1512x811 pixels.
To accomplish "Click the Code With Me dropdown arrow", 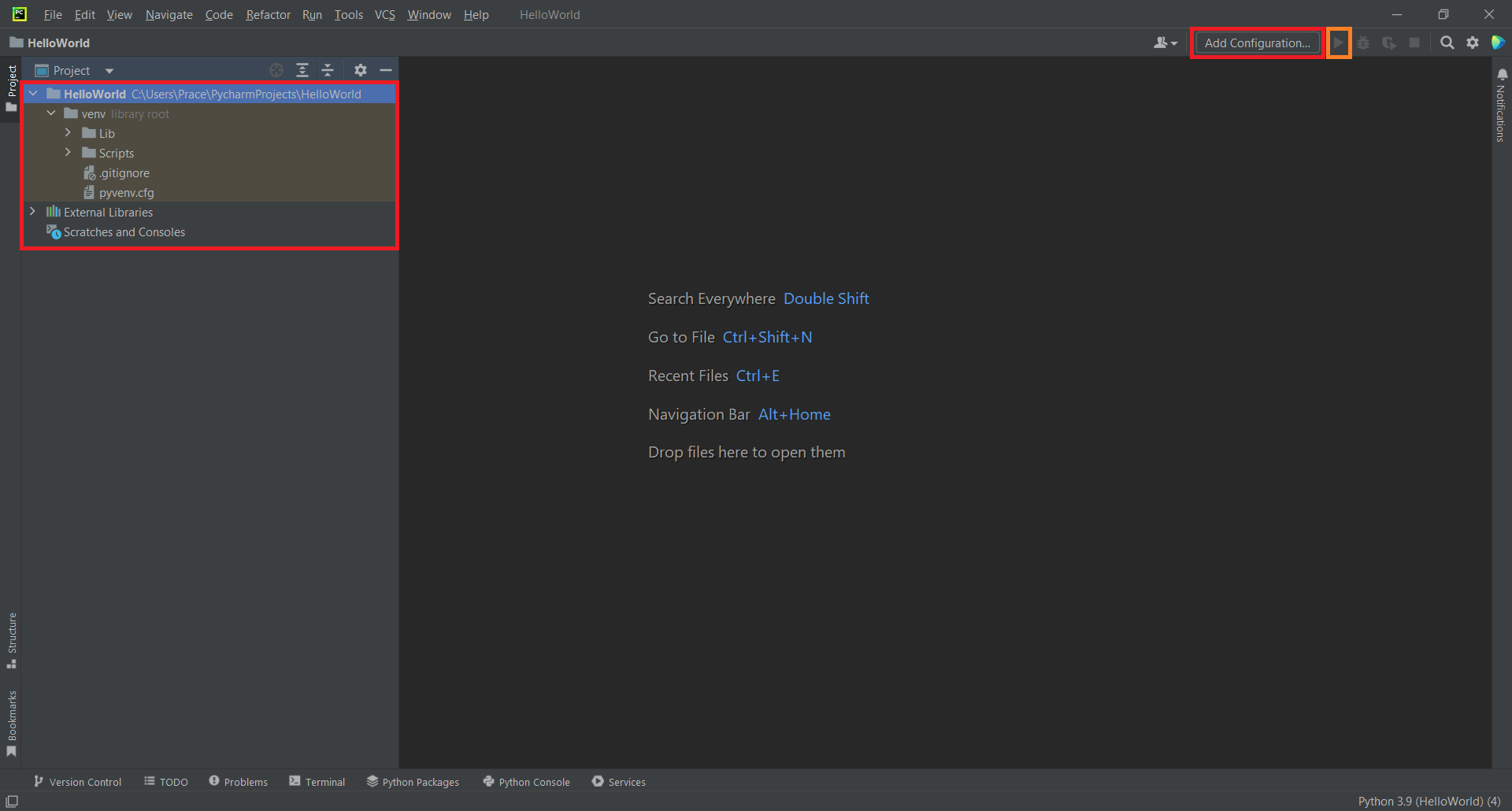I will (1174, 43).
